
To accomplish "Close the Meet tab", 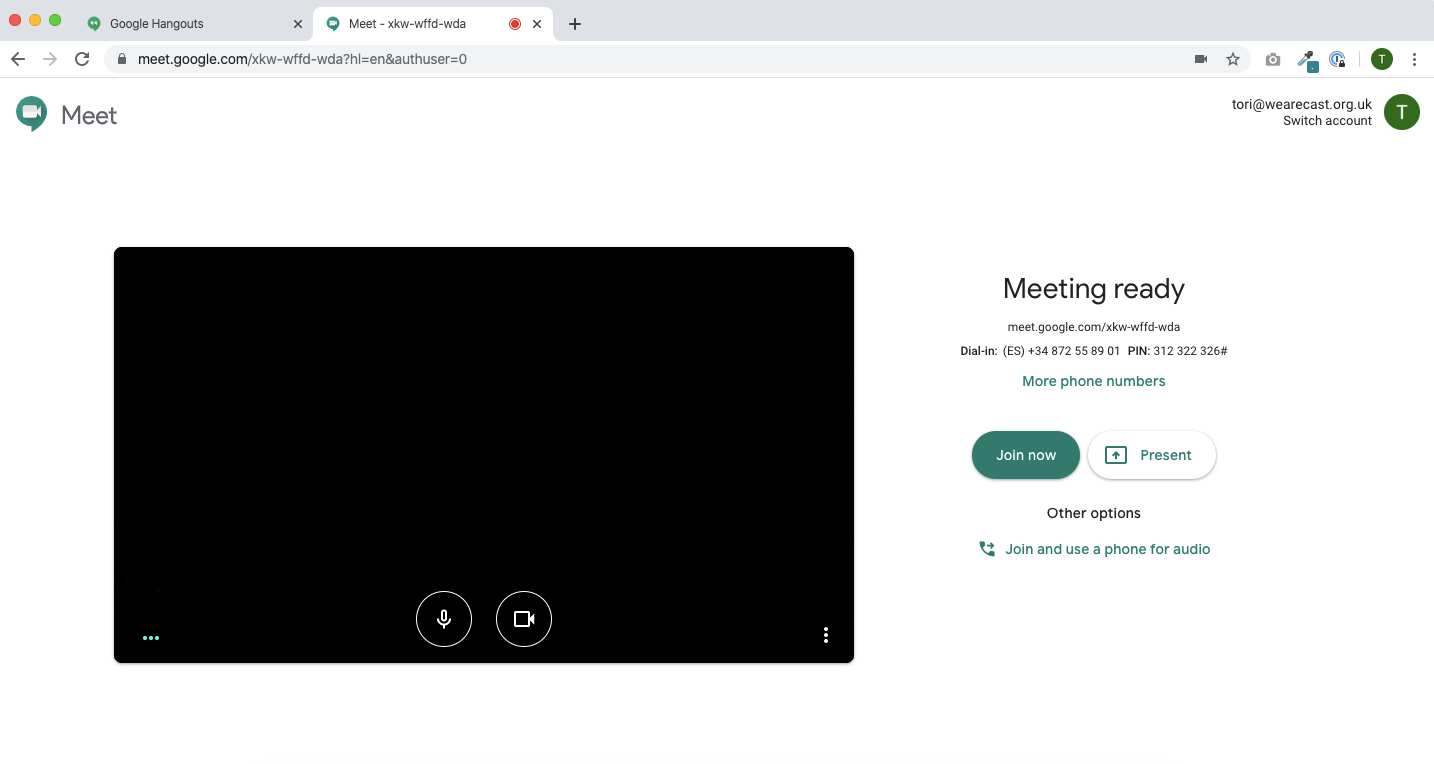I will 537,24.
